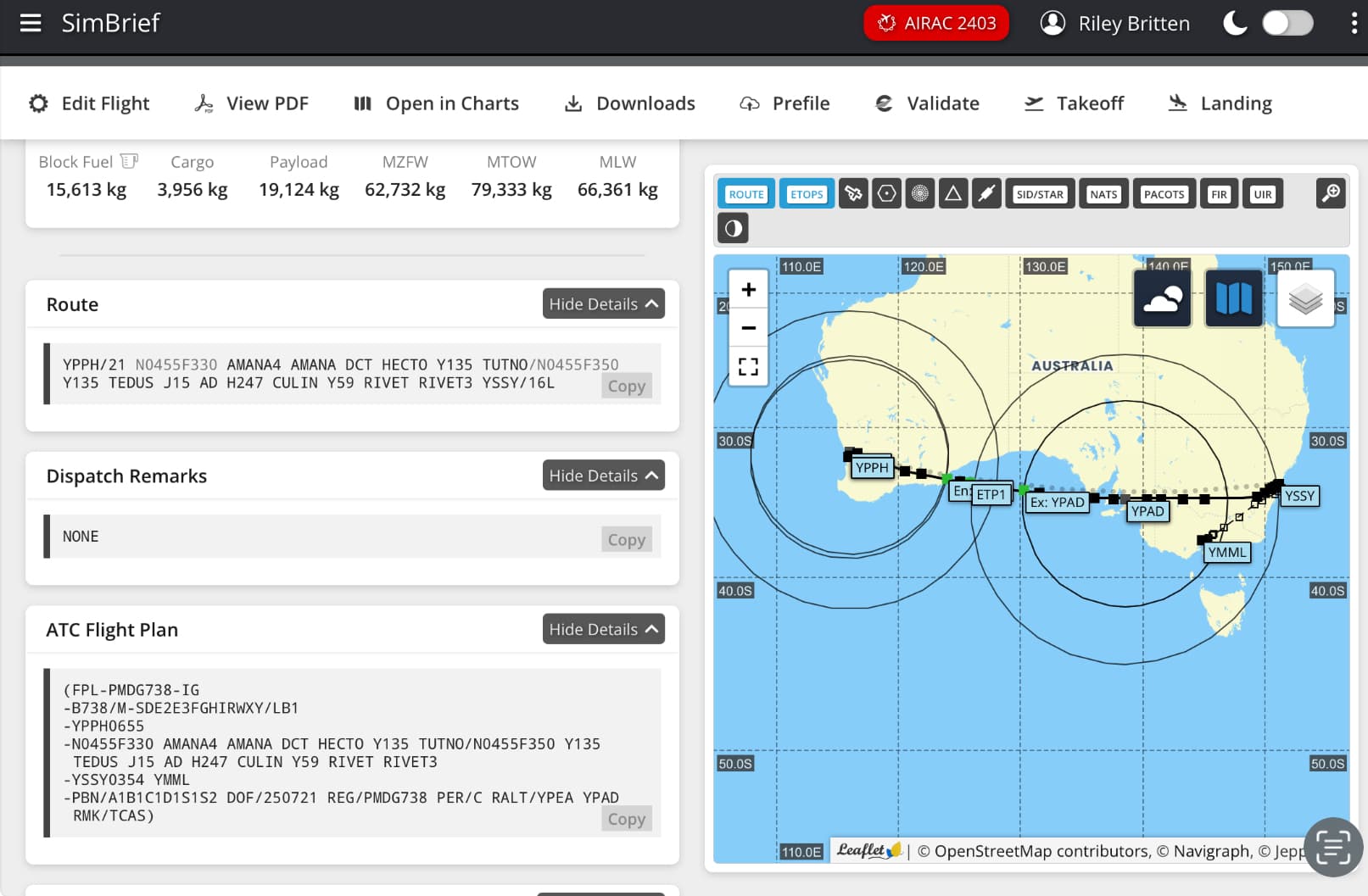Collapse ATC Flight Plan with Hide Details
The width and height of the screenshot is (1368, 896).
[604, 629]
